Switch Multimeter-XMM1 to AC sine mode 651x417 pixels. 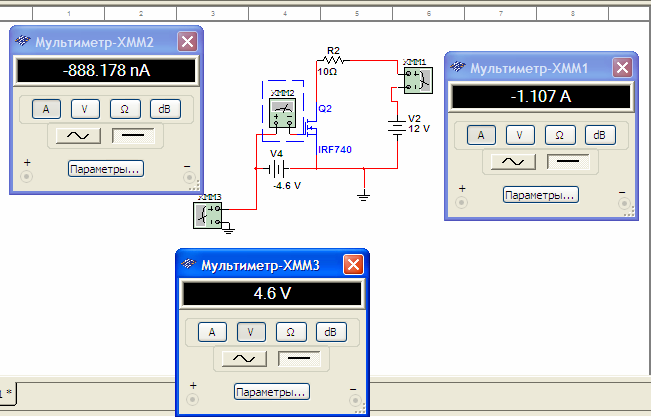point(513,162)
